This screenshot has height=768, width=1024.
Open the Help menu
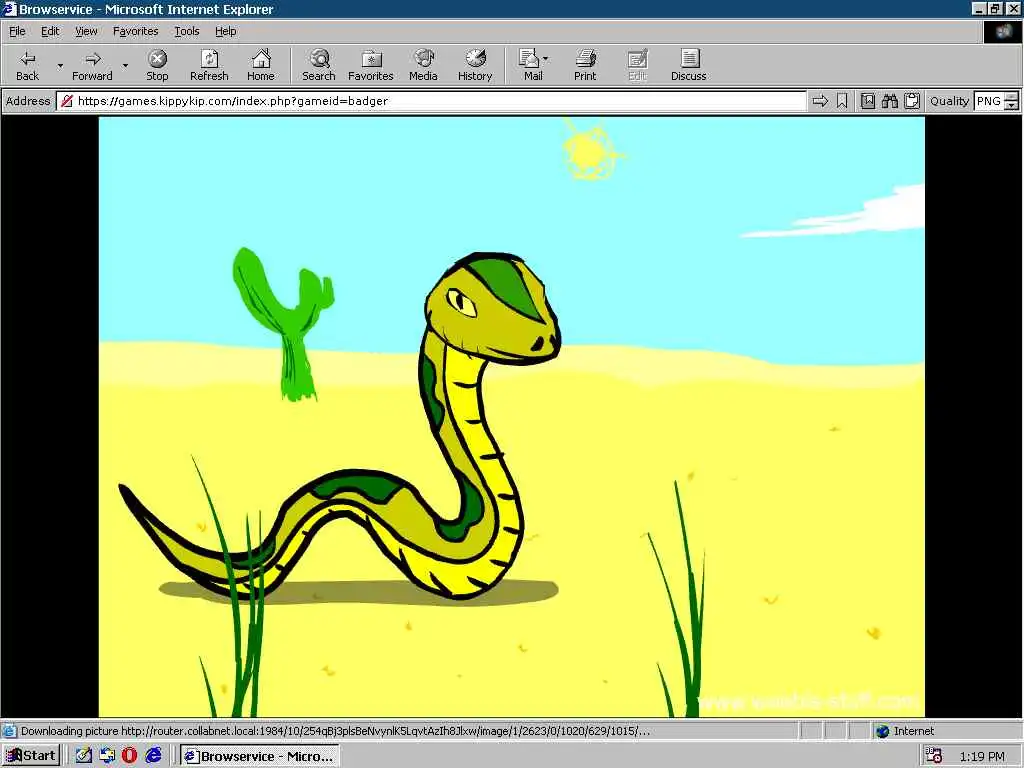point(225,31)
